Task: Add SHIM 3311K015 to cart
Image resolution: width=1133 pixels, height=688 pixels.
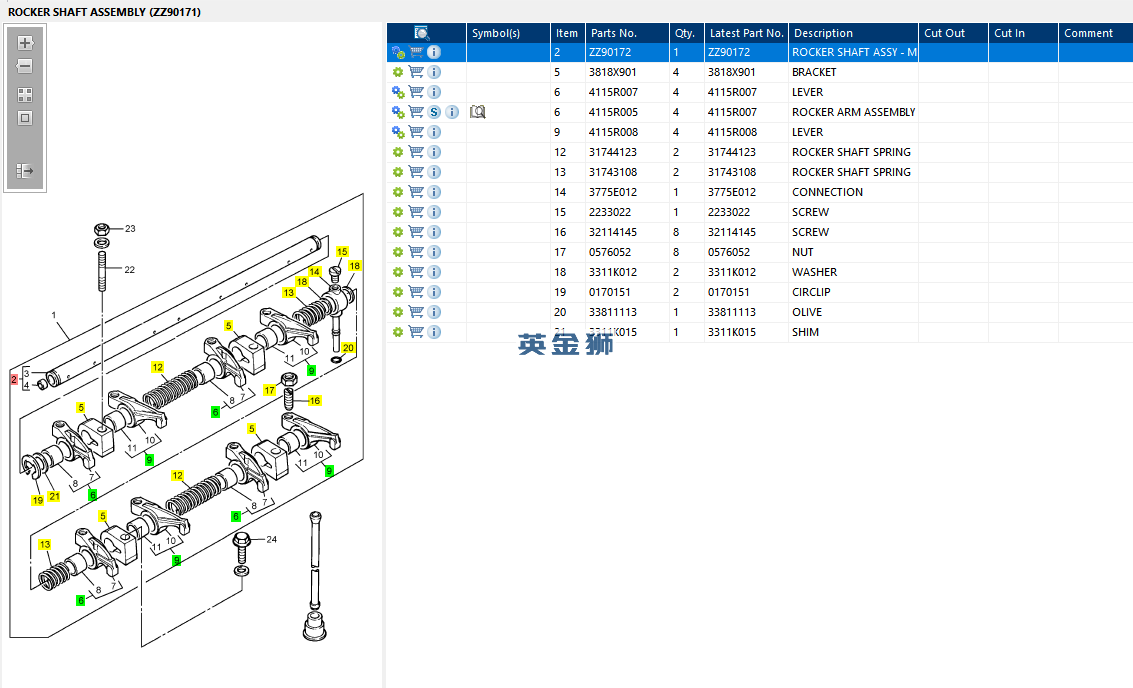Action: pos(416,332)
